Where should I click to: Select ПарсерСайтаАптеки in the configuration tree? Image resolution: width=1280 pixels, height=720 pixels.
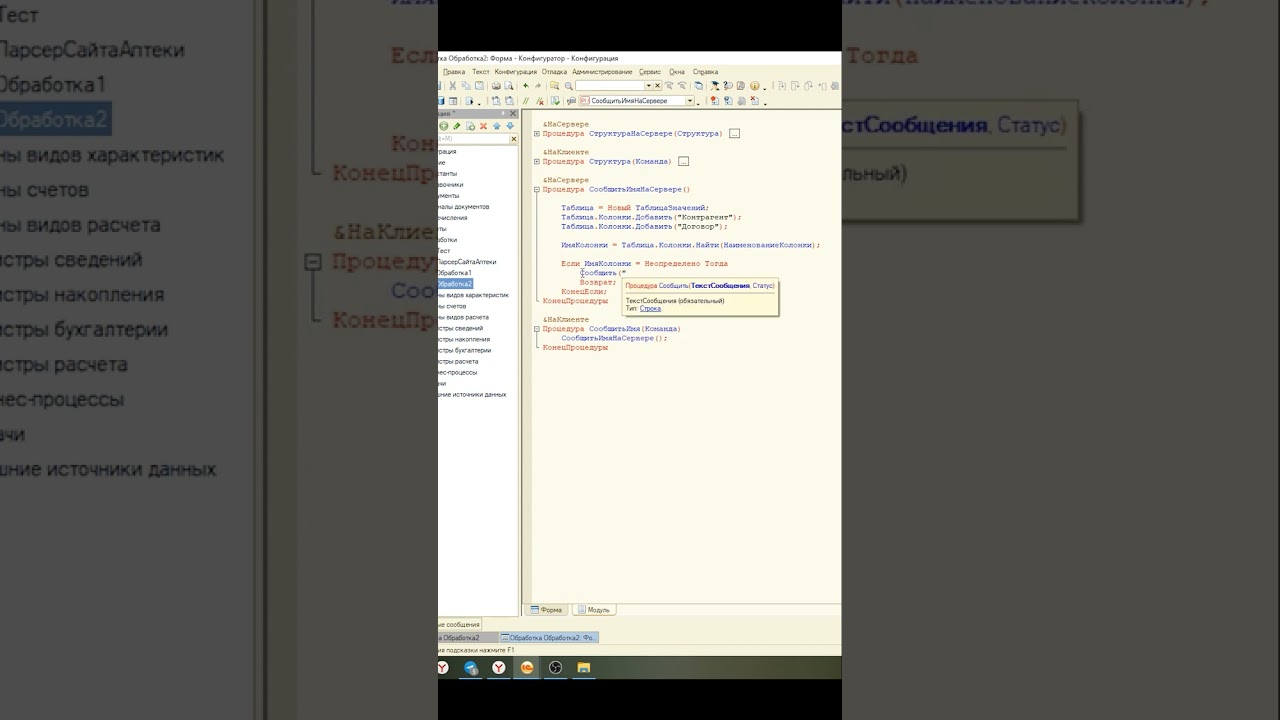(467, 262)
